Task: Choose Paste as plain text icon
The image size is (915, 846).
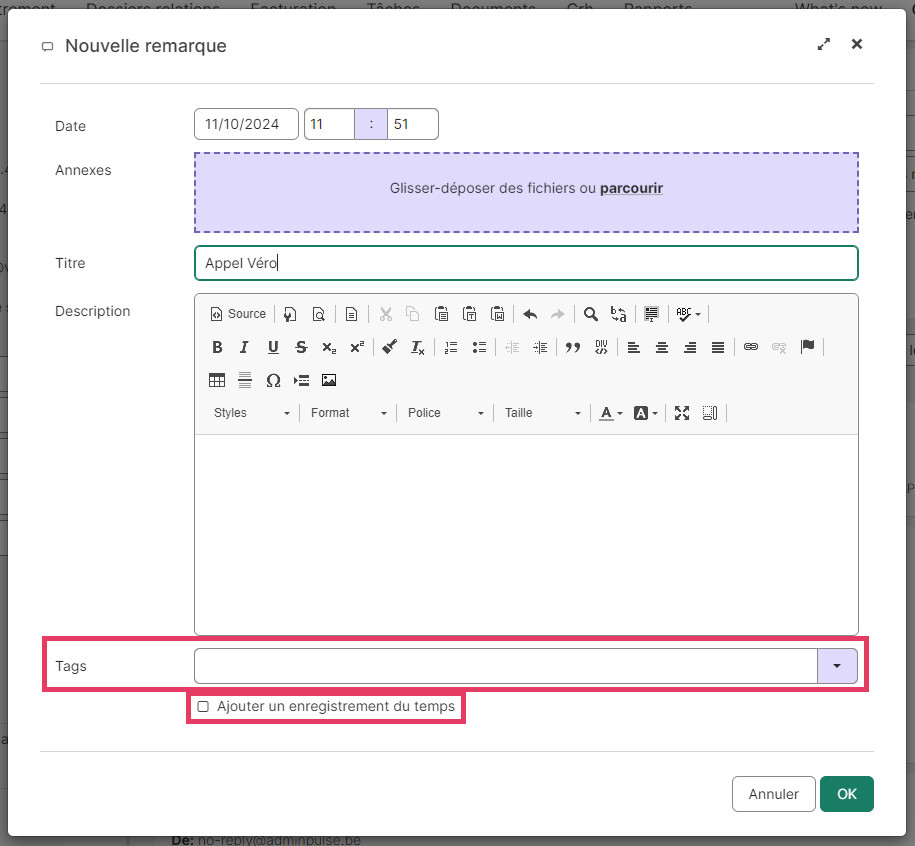Action: (469, 314)
